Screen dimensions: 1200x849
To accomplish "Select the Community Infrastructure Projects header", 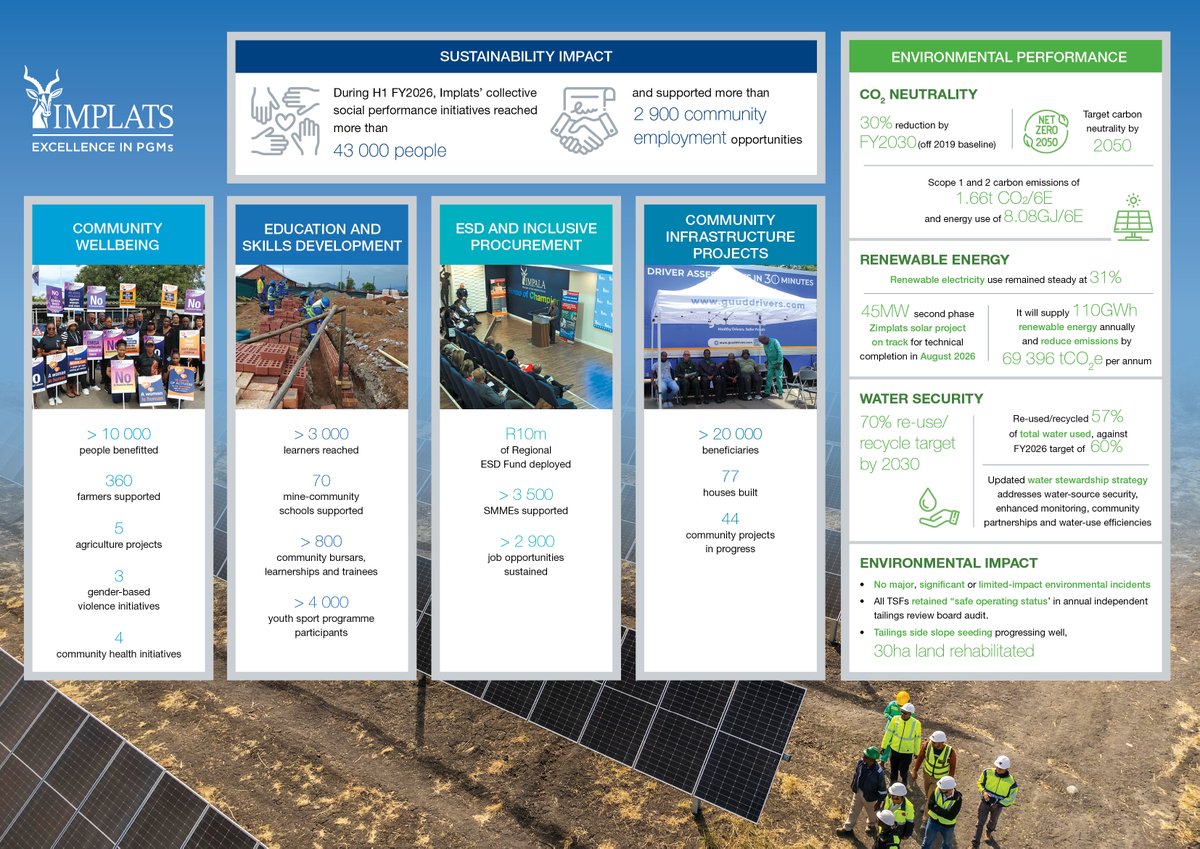I will pyautogui.click(x=730, y=235).
